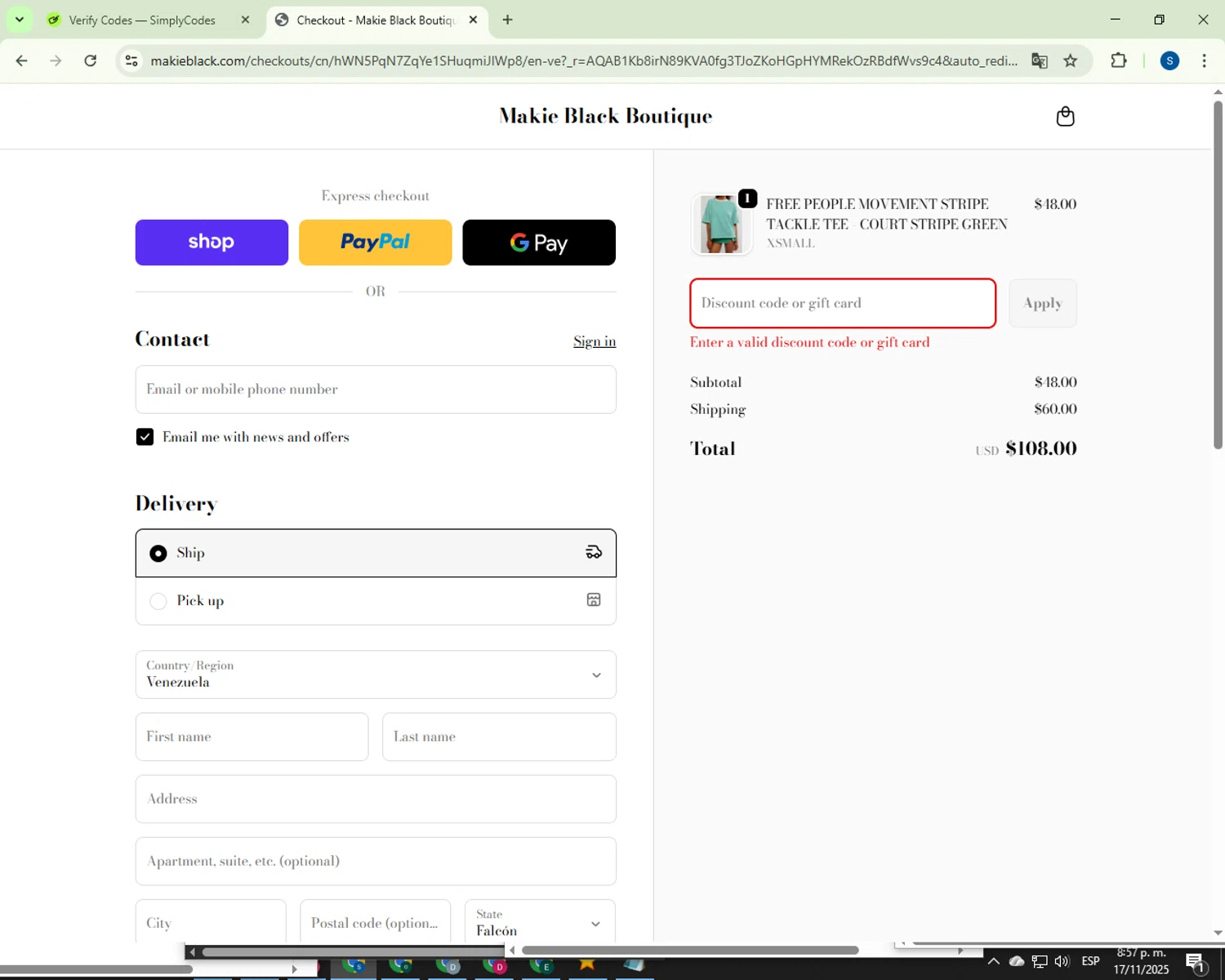The width and height of the screenshot is (1225, 980).
Task: Select the Pick up delivery option
Action: point(376,601)
